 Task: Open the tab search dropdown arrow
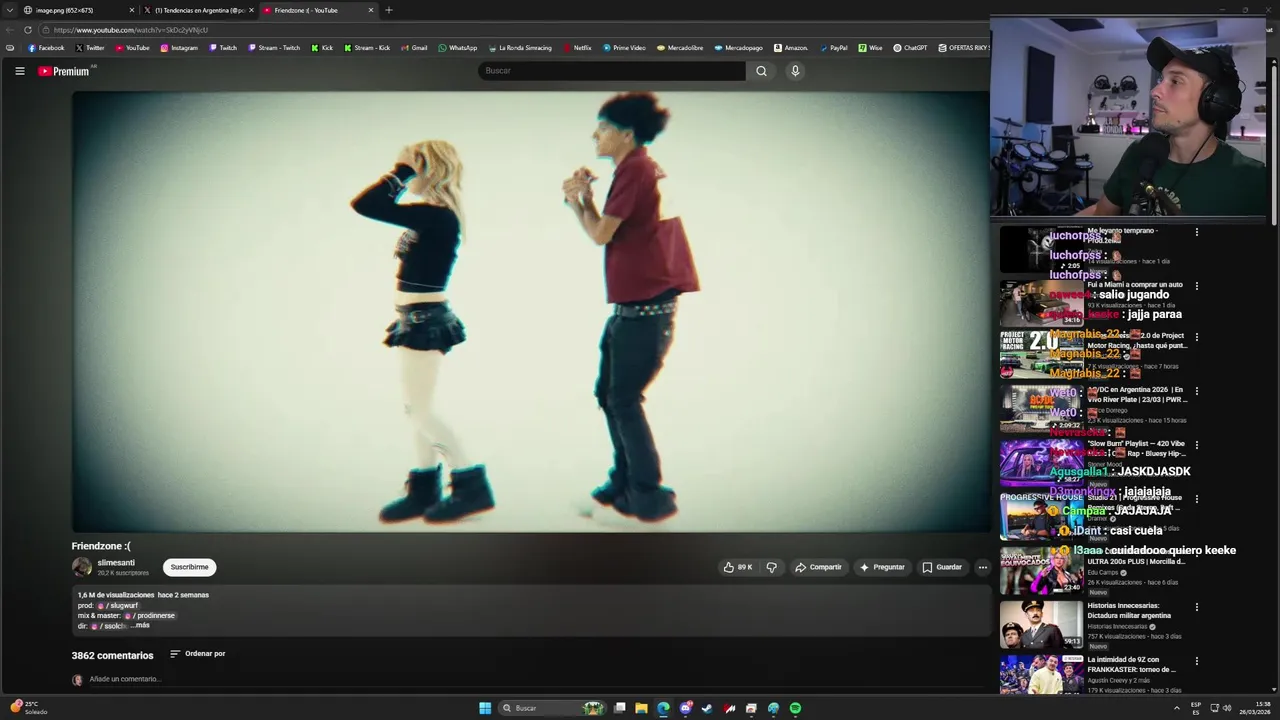tap(9, 10)
